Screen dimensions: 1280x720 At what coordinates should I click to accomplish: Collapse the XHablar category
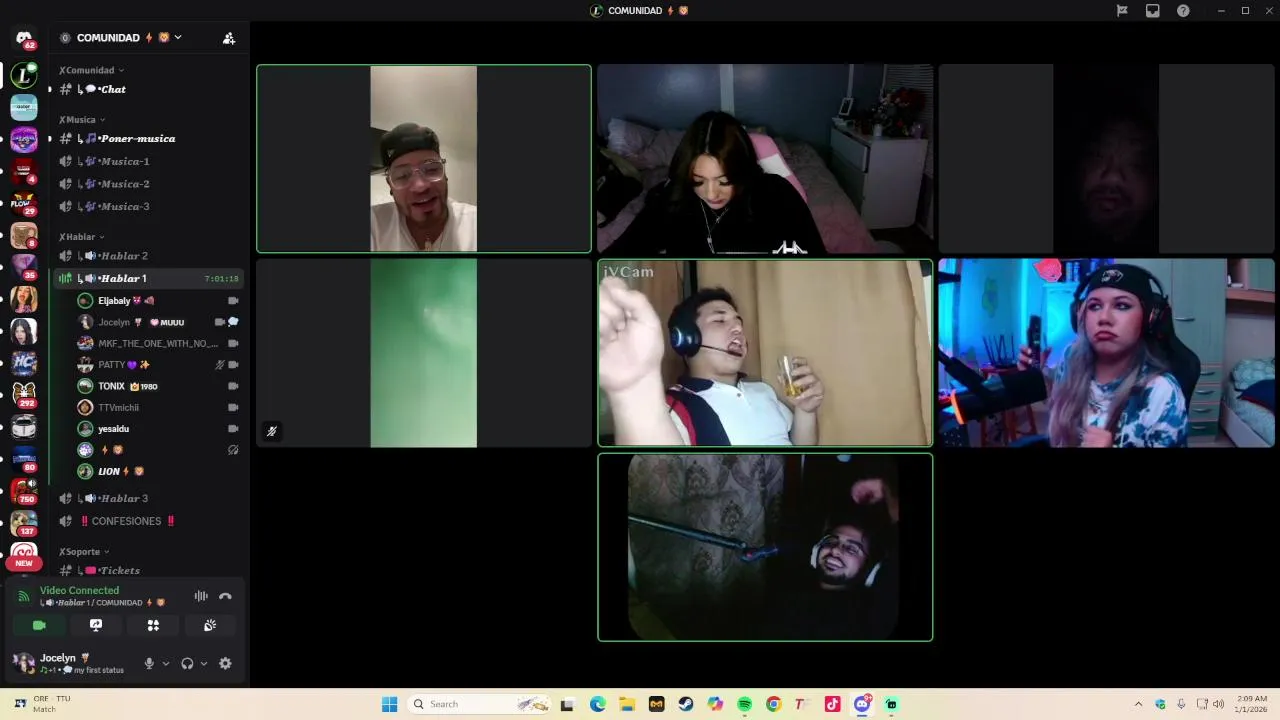82,237
